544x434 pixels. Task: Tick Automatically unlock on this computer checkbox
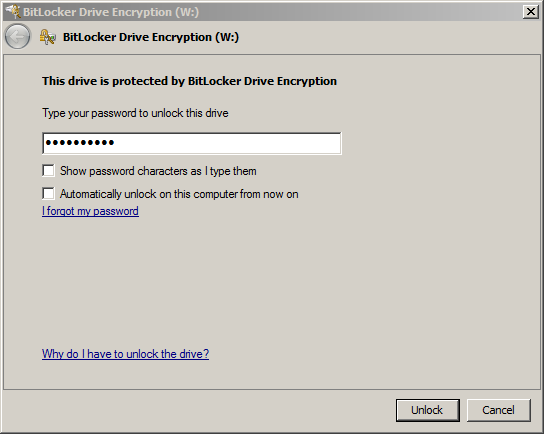[48, 194]
